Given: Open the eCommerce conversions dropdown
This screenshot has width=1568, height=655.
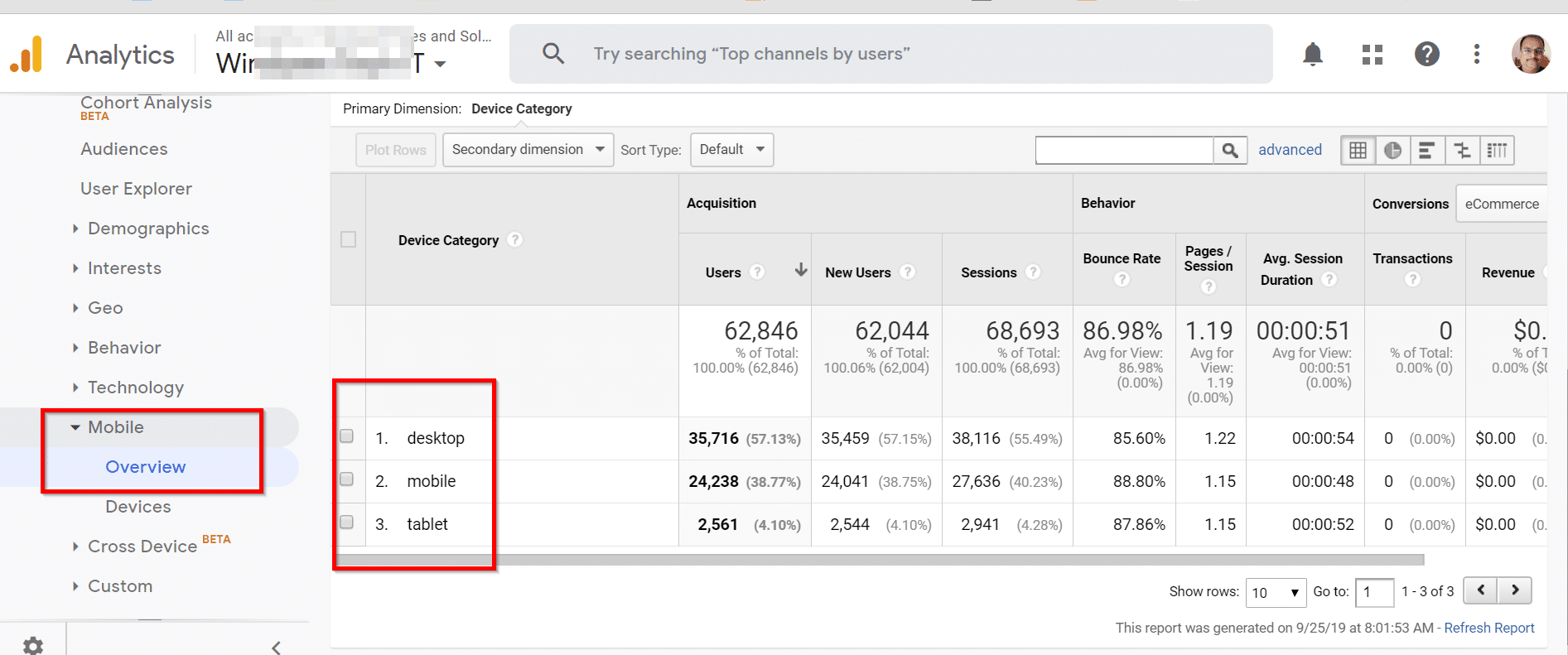Looking at the screenshot, I should [x=1501, y=204].
